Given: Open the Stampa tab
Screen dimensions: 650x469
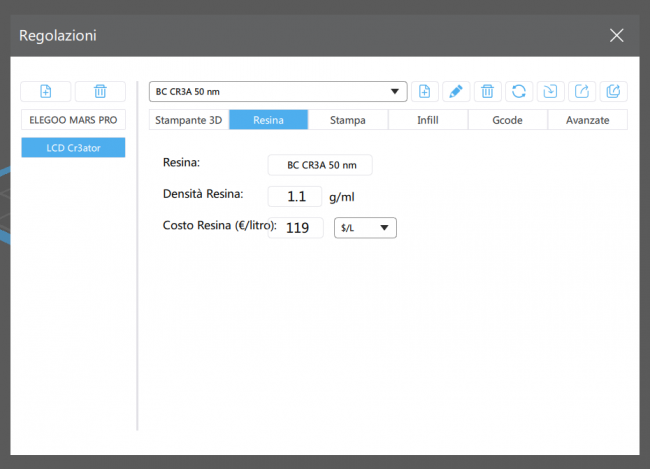Looking at the screenshot, I should point(347,120).
